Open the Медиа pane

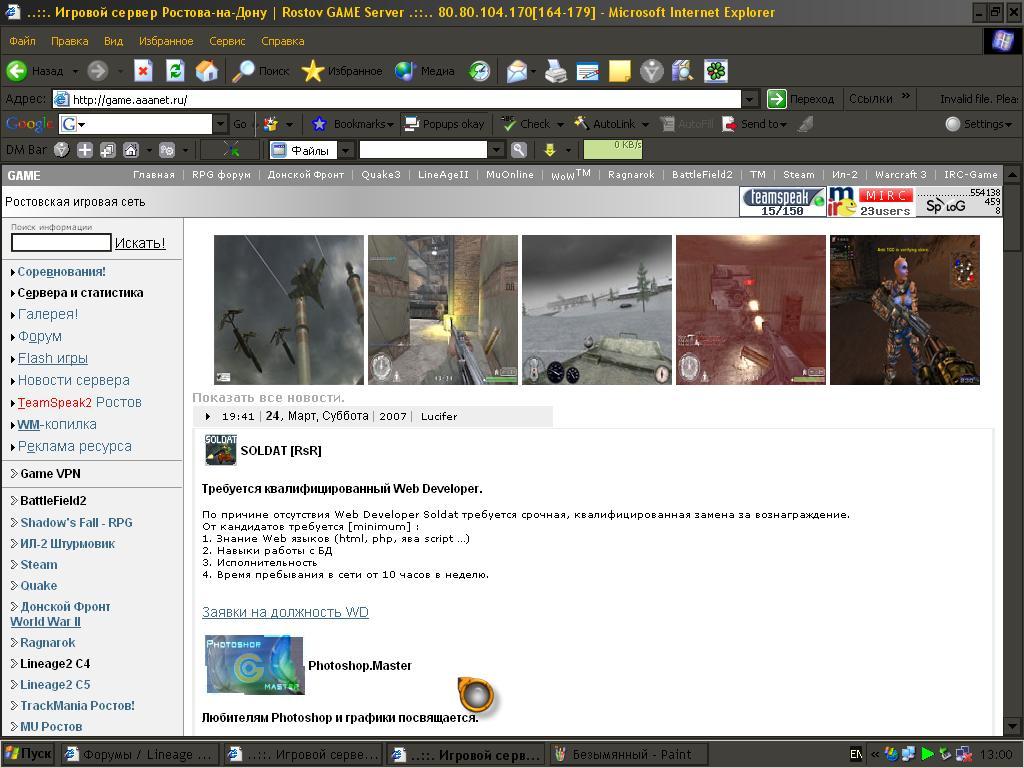[424, 71]
